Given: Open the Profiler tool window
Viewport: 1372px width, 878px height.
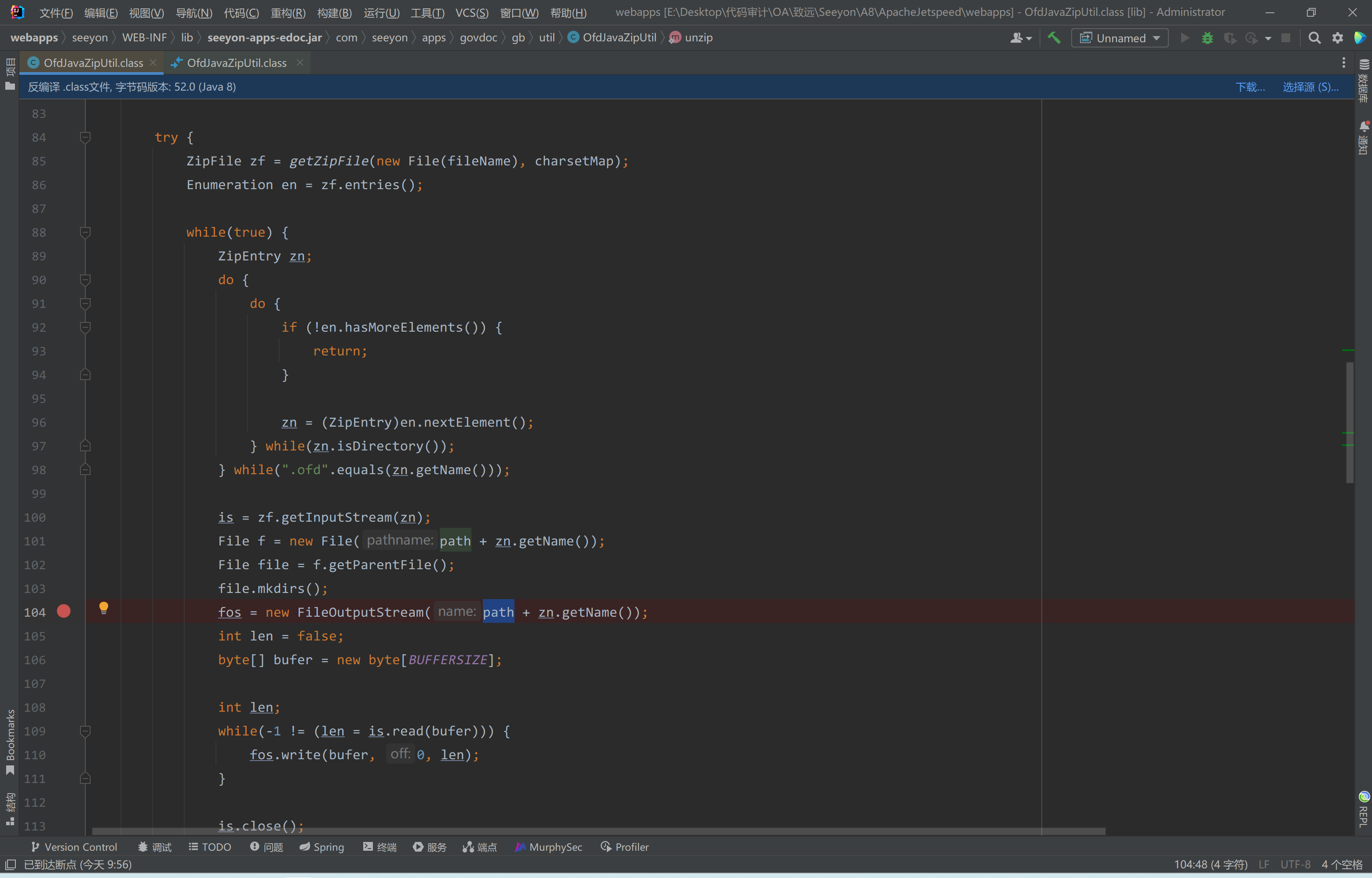Looking at the screenshot, I should click(x=625, y=847).
